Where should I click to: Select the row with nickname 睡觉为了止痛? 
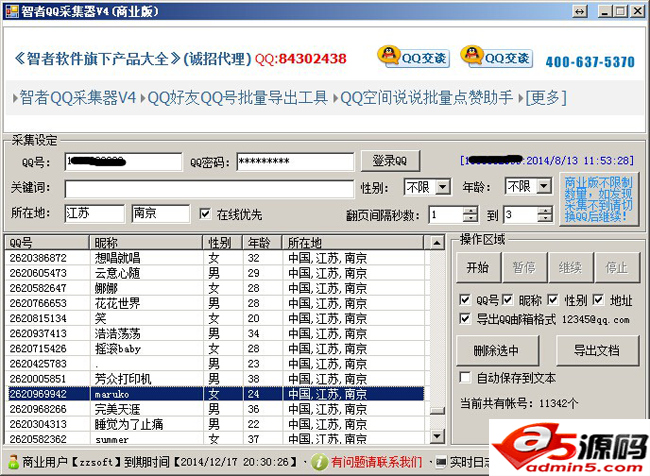[215, 424]
